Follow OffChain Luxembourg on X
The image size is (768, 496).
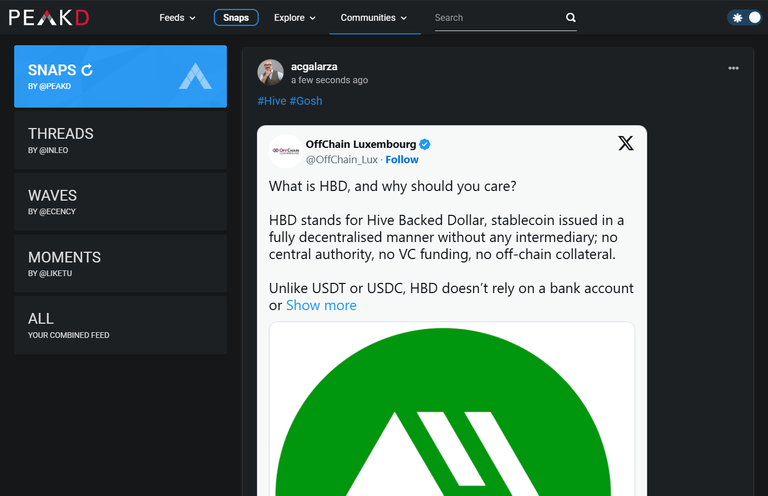pyautogui.click(x=402, y=160)
